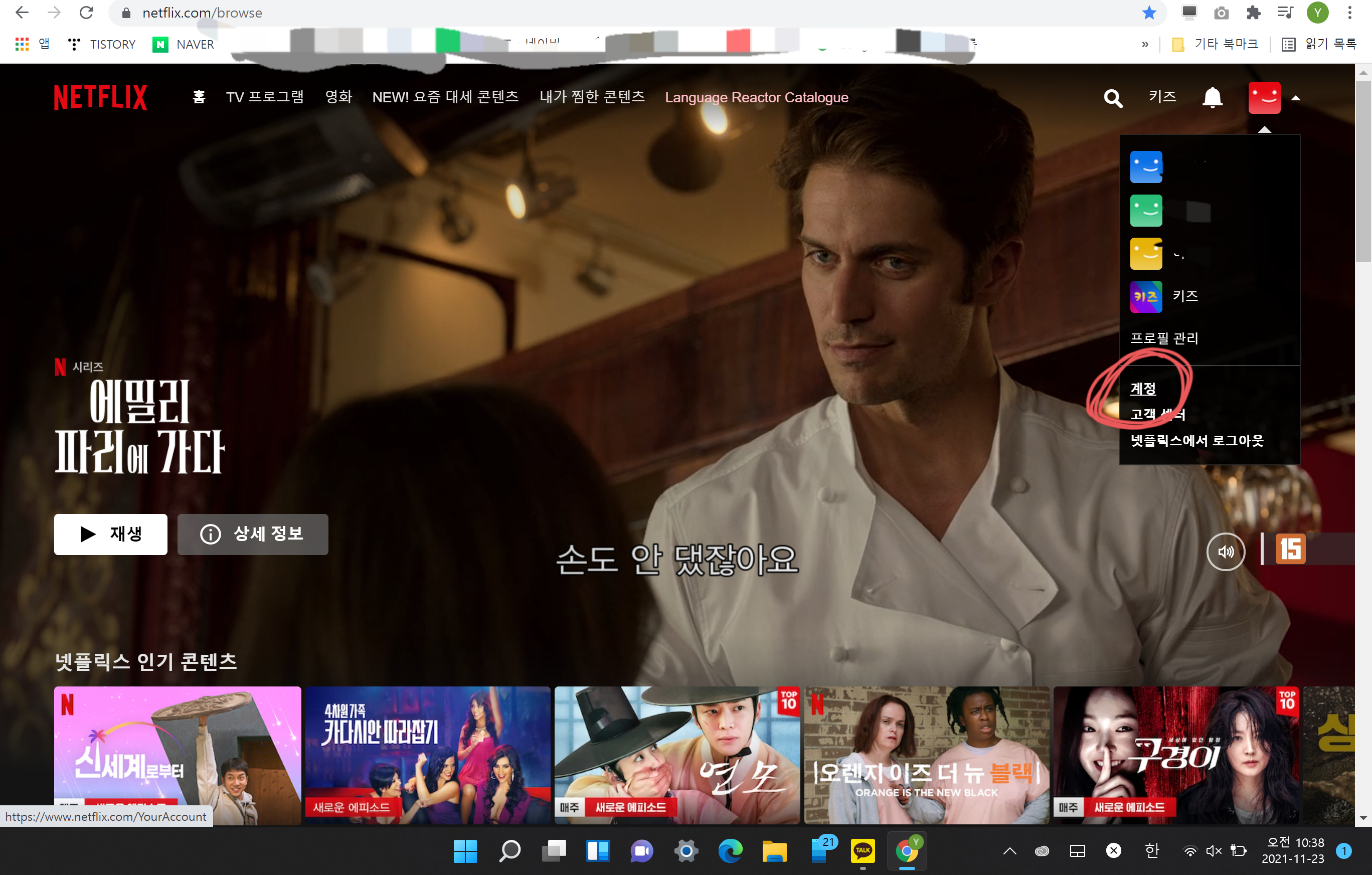Open 프로필 관리 in profile menu

1164,338
